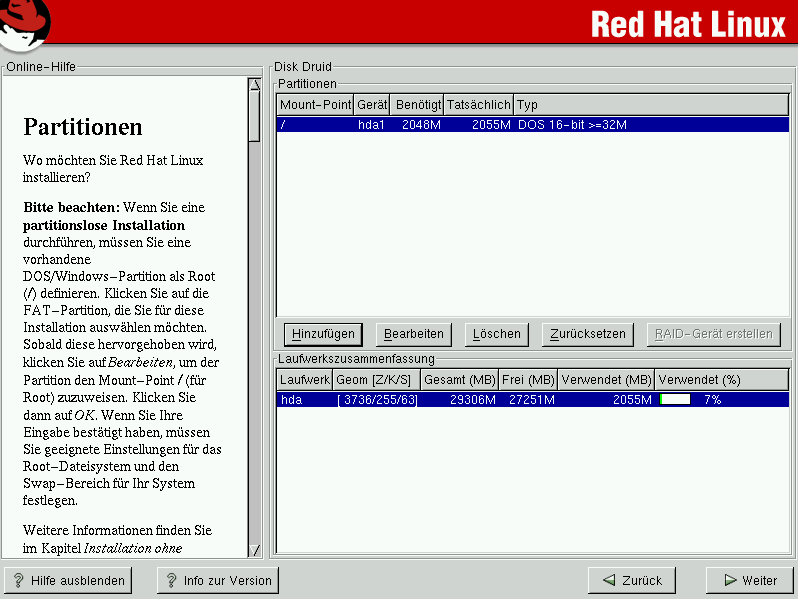Click the Laufwerk column header
798x599 pixels.
(x=304, y=380)
